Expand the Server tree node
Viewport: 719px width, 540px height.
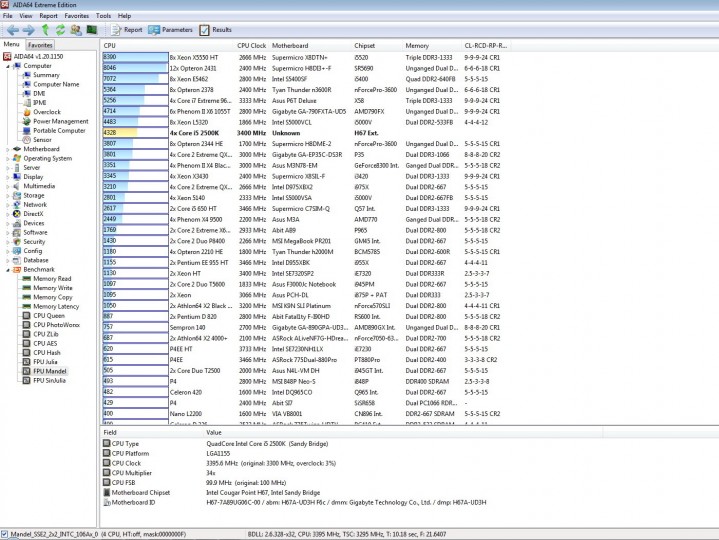[8, 168]
